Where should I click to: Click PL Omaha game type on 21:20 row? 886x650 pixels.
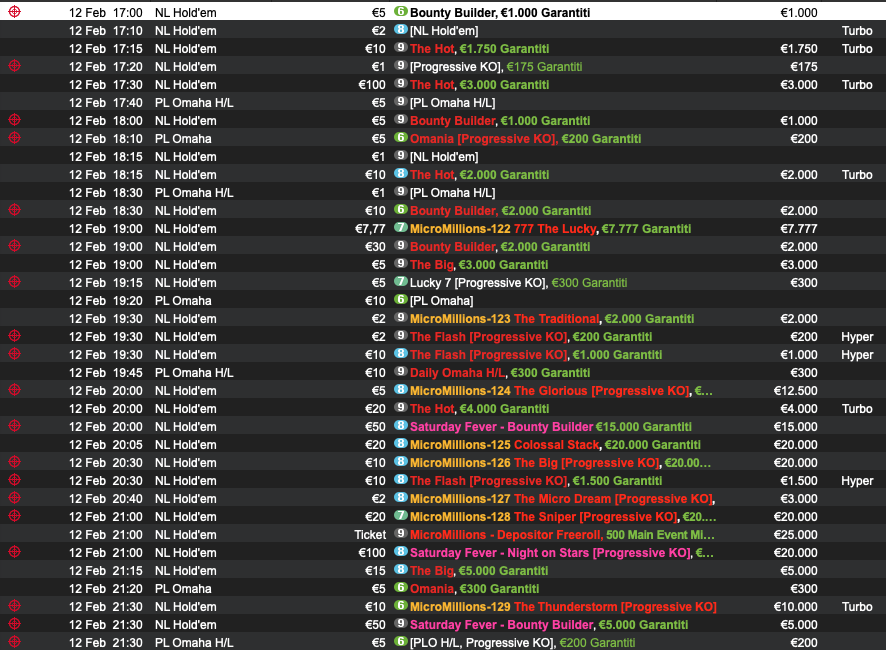coord(183,589)
